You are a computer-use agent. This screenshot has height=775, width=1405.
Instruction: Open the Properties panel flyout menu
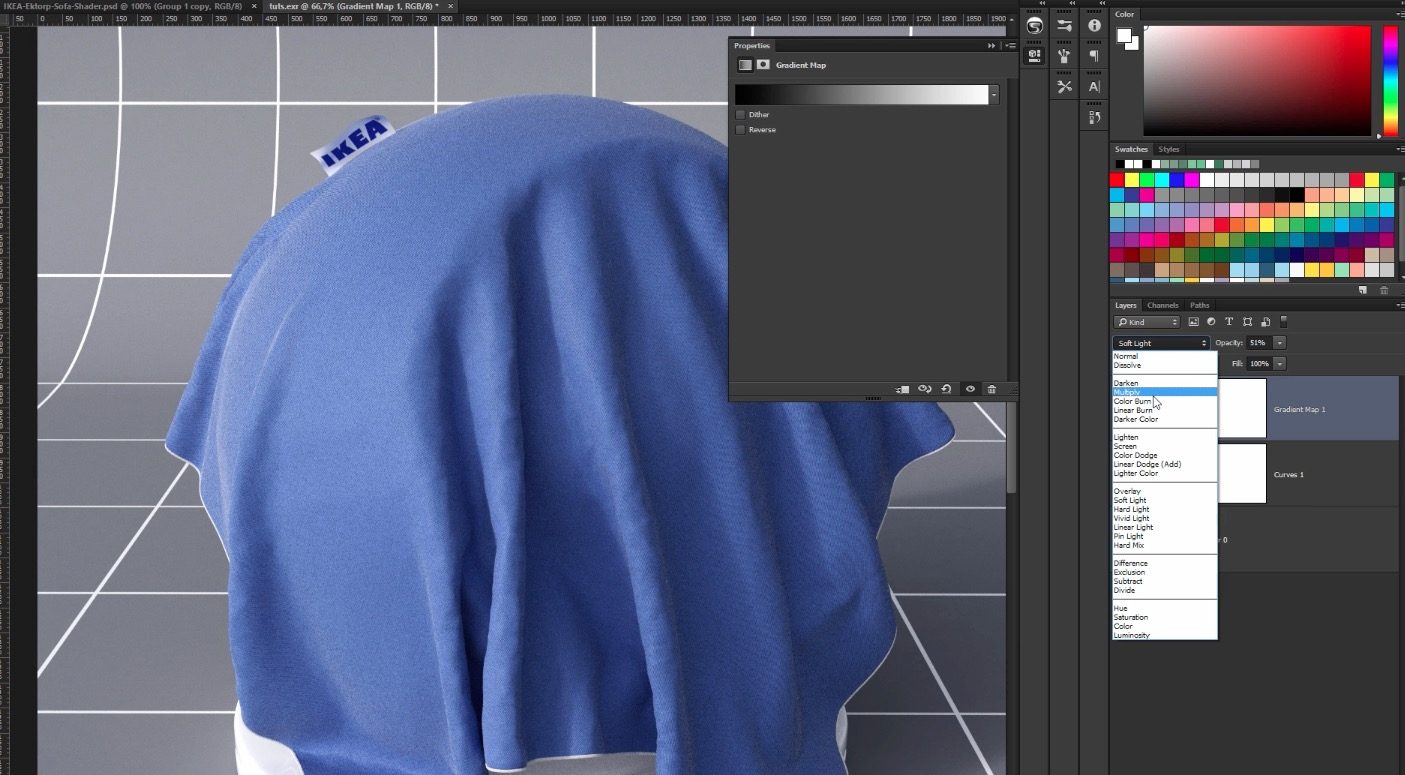point(1009,46)
